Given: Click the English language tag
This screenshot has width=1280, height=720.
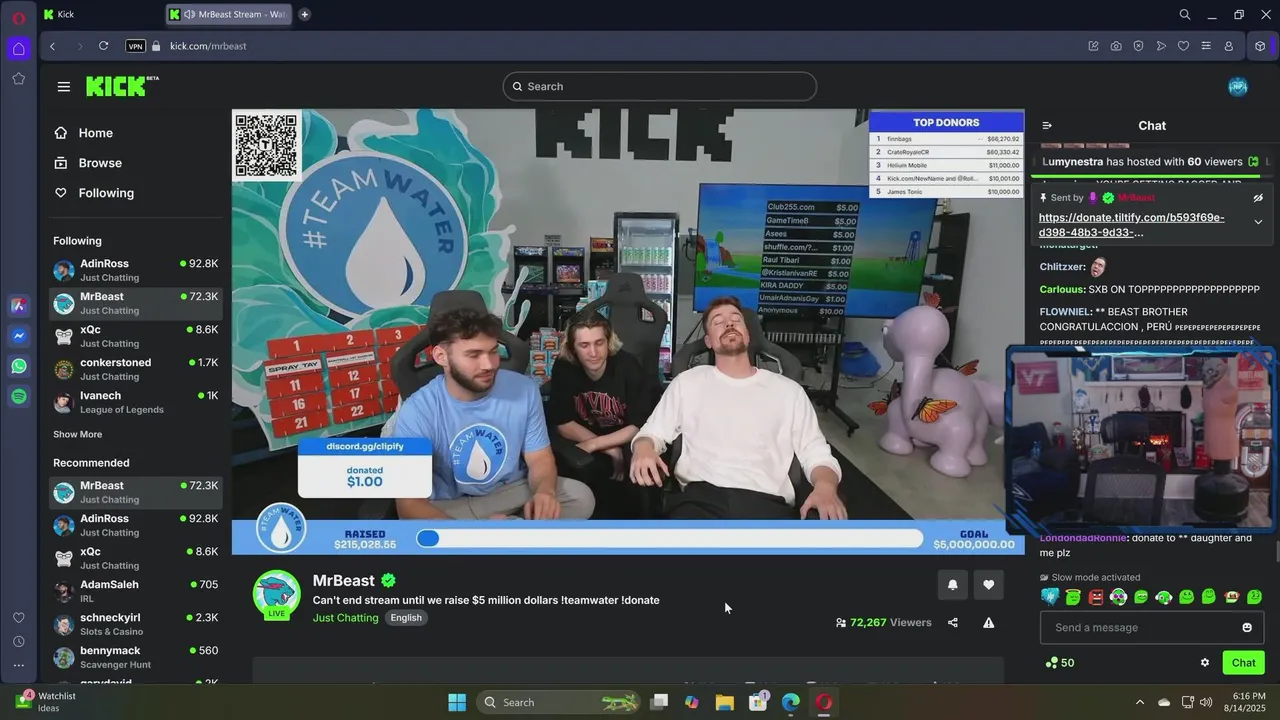Looking at the screenshot, I should pos(406,618).
